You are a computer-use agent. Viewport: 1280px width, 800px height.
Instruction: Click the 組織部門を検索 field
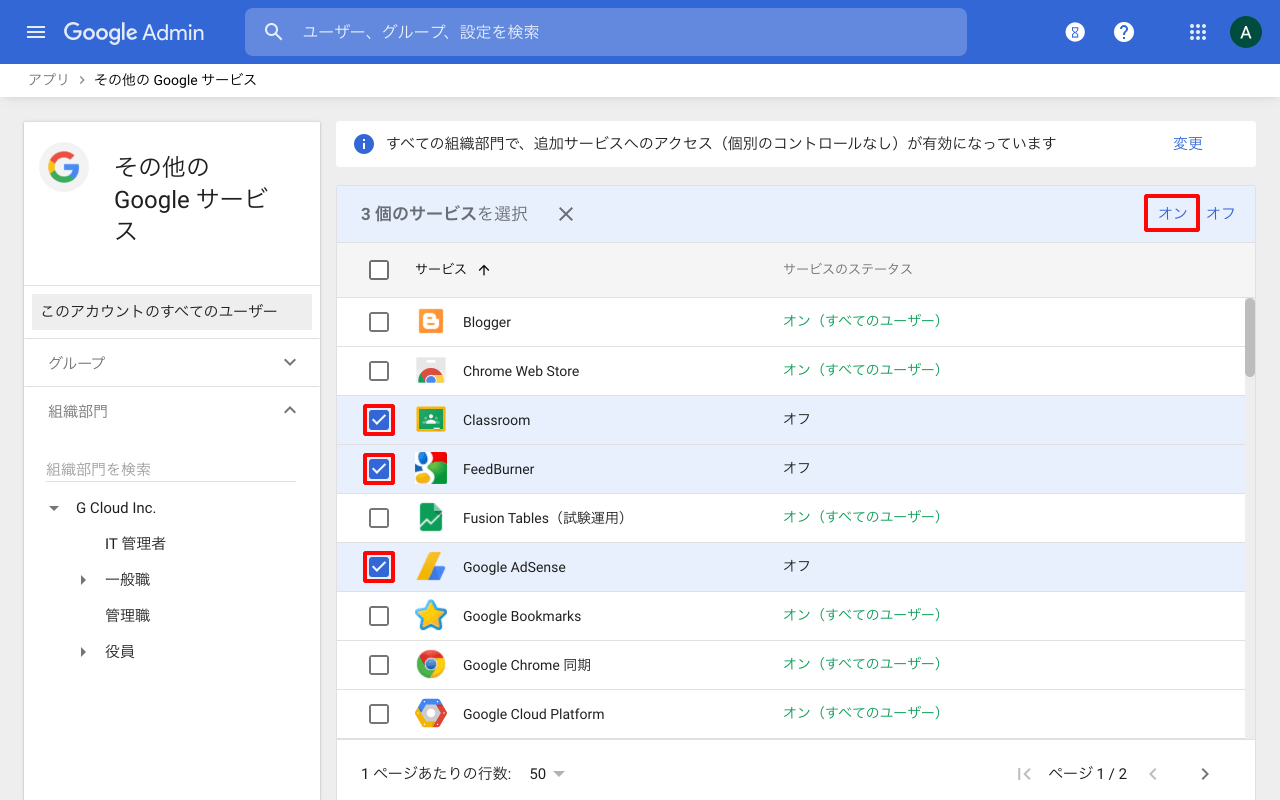(x=171, y=469)
